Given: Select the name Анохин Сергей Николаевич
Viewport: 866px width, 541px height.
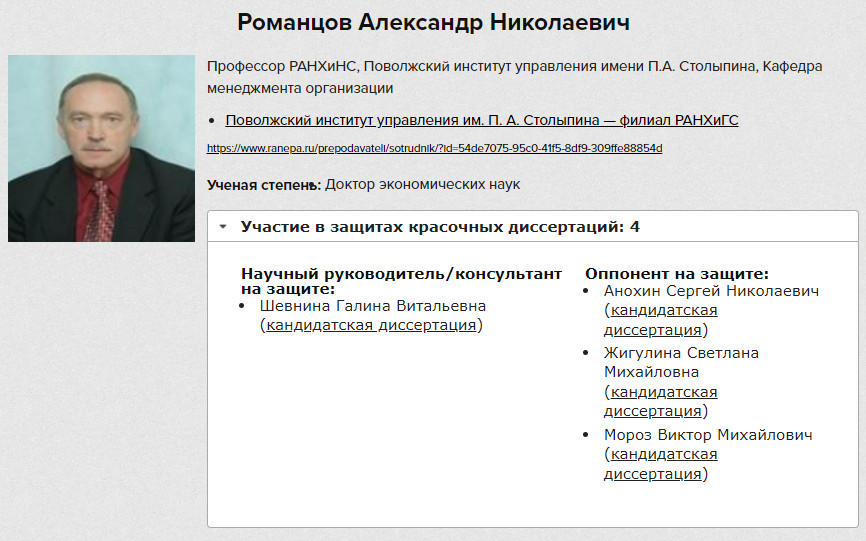Looking at the screenshot, I should pos(711,291).
